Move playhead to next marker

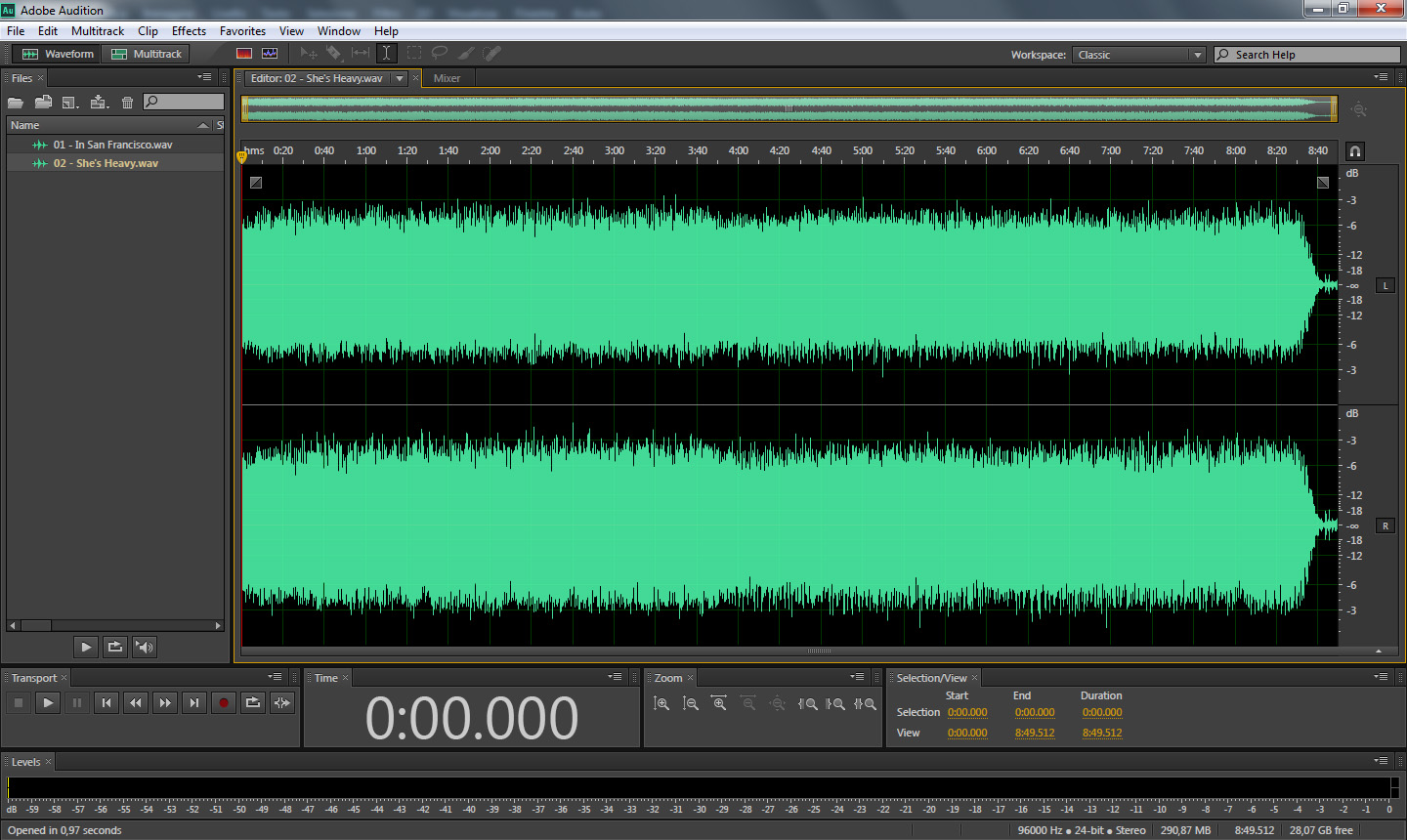coord(194,702)
